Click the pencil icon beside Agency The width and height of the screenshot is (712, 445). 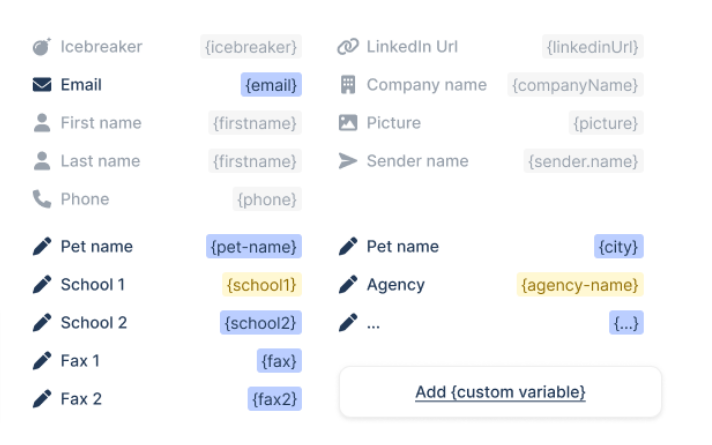pos(348,285)
